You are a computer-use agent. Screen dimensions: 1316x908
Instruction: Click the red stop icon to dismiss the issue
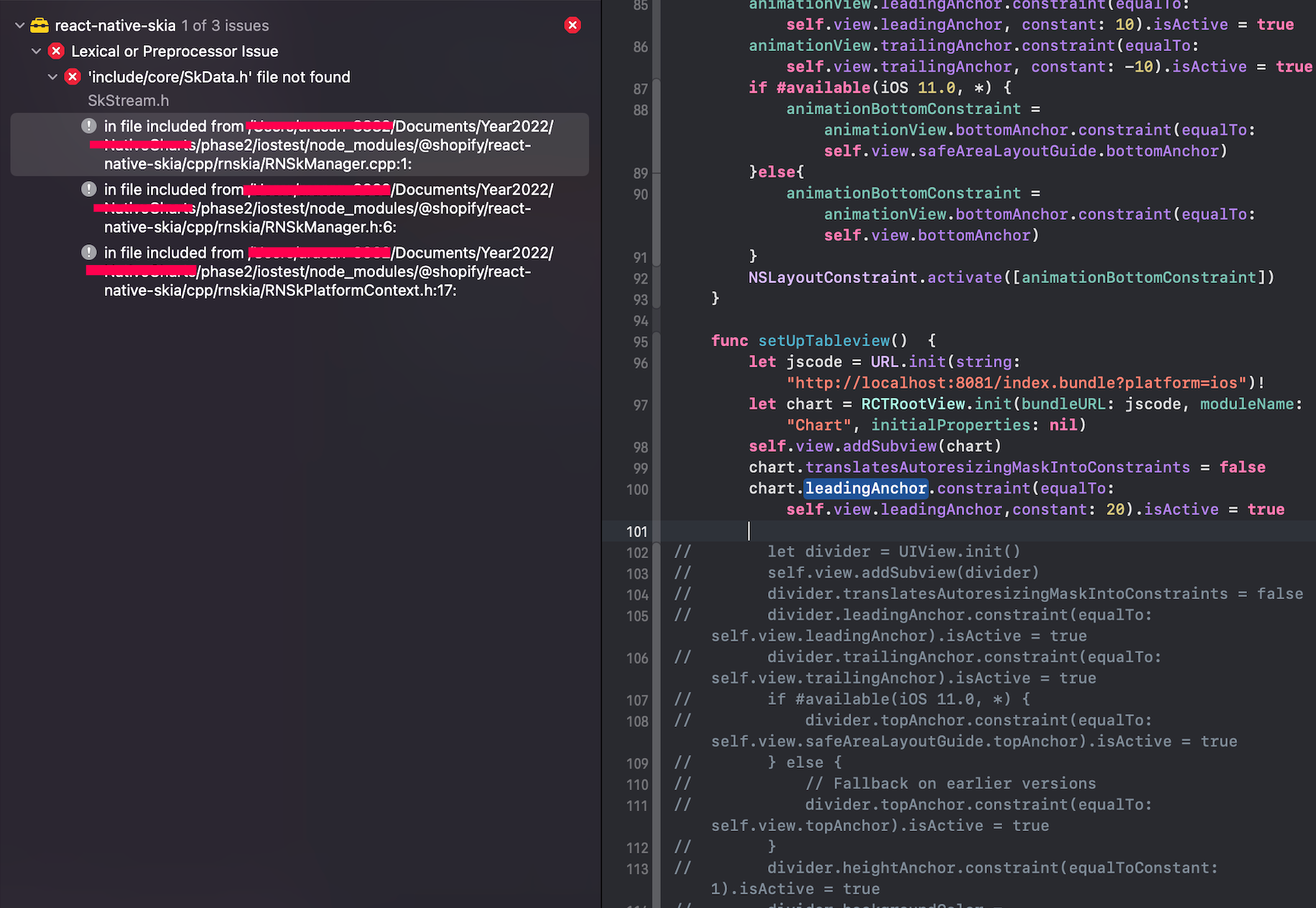[573, 25]
